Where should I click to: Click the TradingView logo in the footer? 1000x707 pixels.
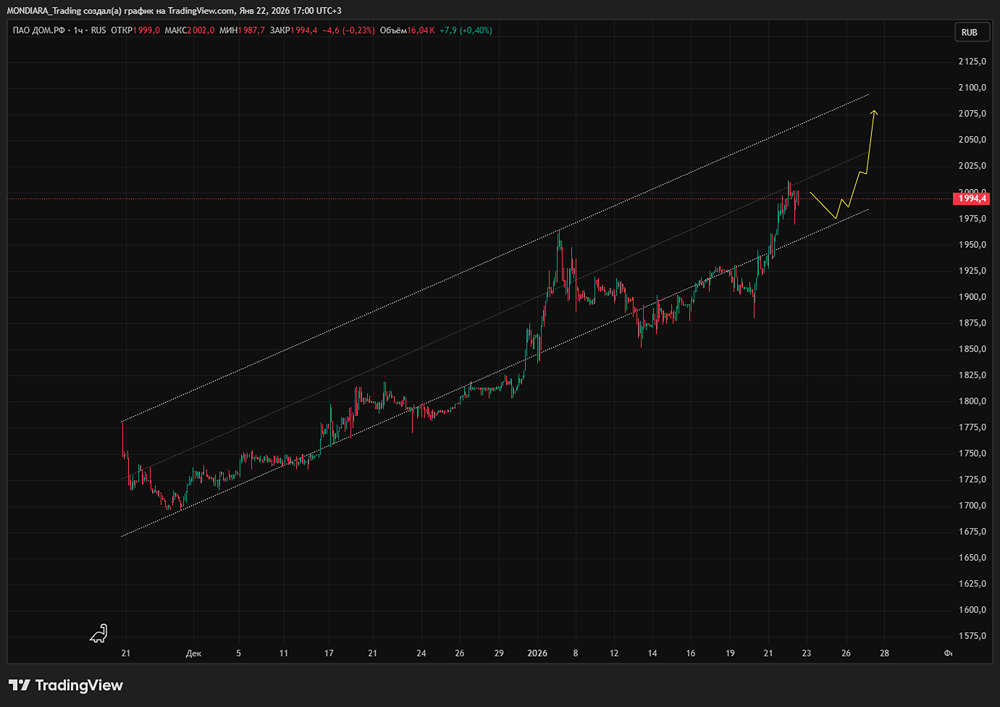[66, 685]
